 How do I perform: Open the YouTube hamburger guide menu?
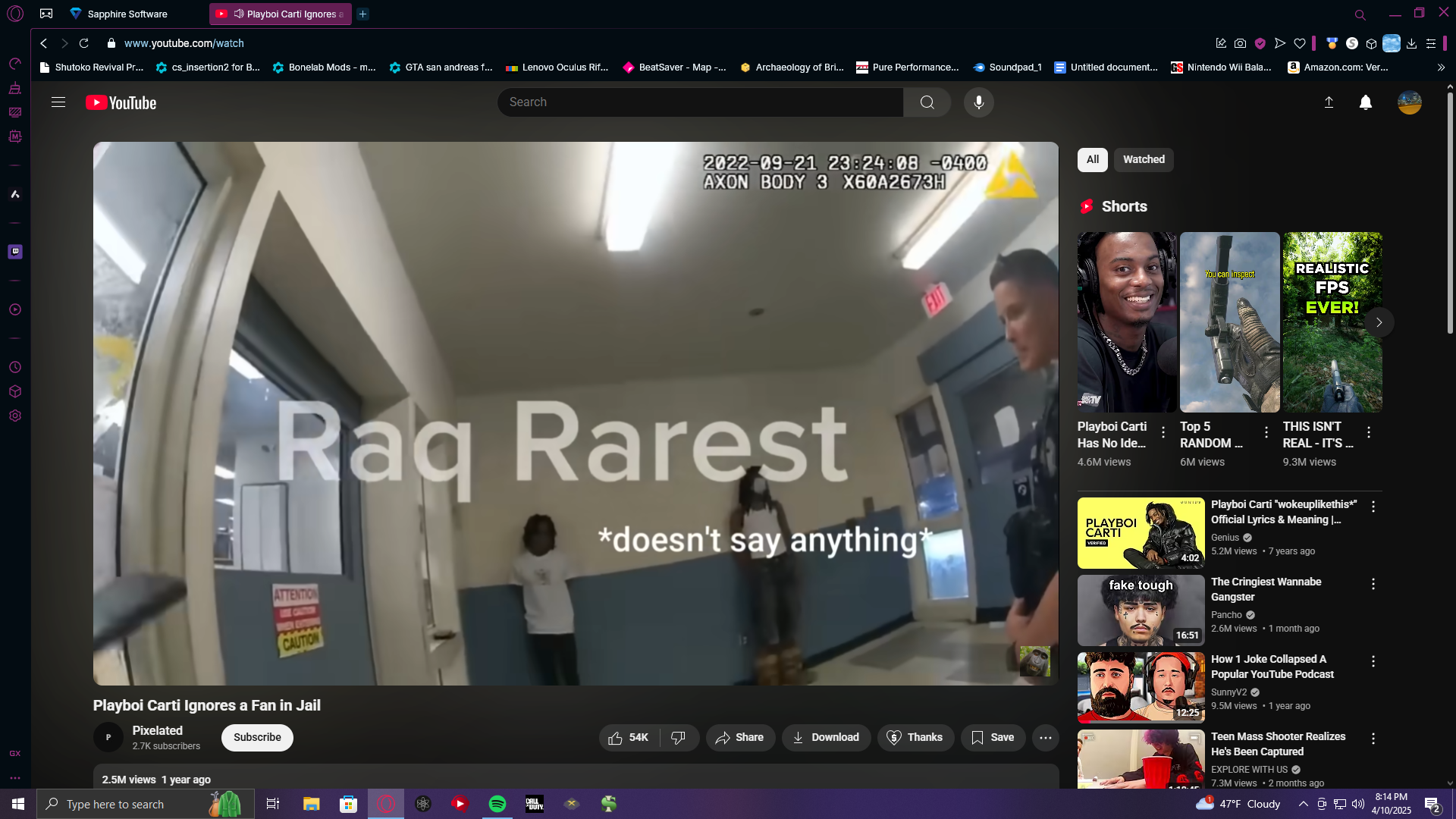[58, 102]
